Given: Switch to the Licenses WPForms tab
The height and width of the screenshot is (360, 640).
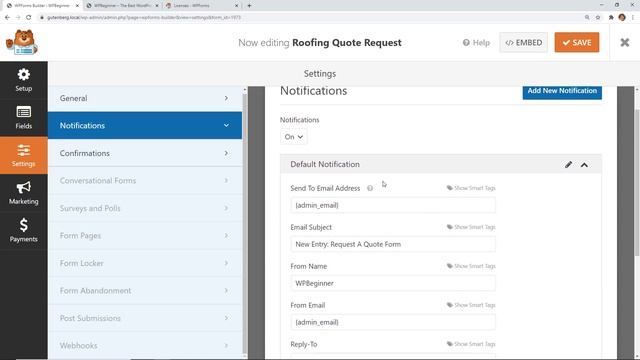Looking at the screenshot, I should click(202, 6).
